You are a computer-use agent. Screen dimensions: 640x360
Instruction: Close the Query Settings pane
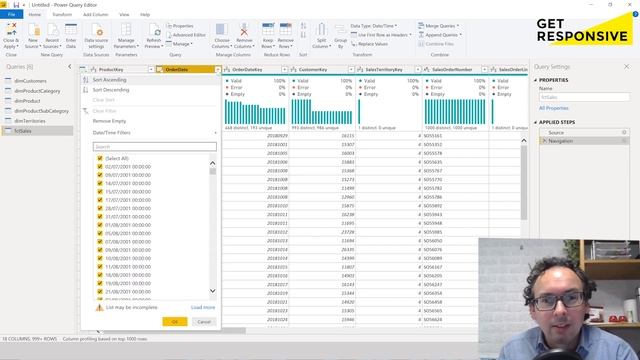627,67
